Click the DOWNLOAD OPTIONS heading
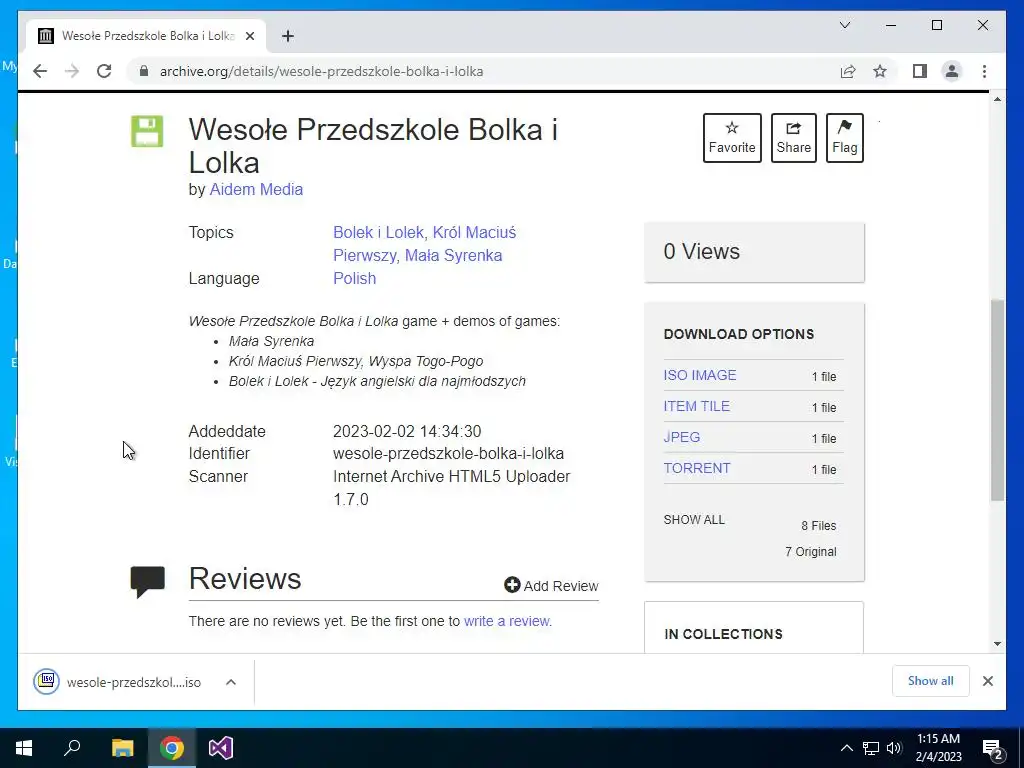 point(739,334)
